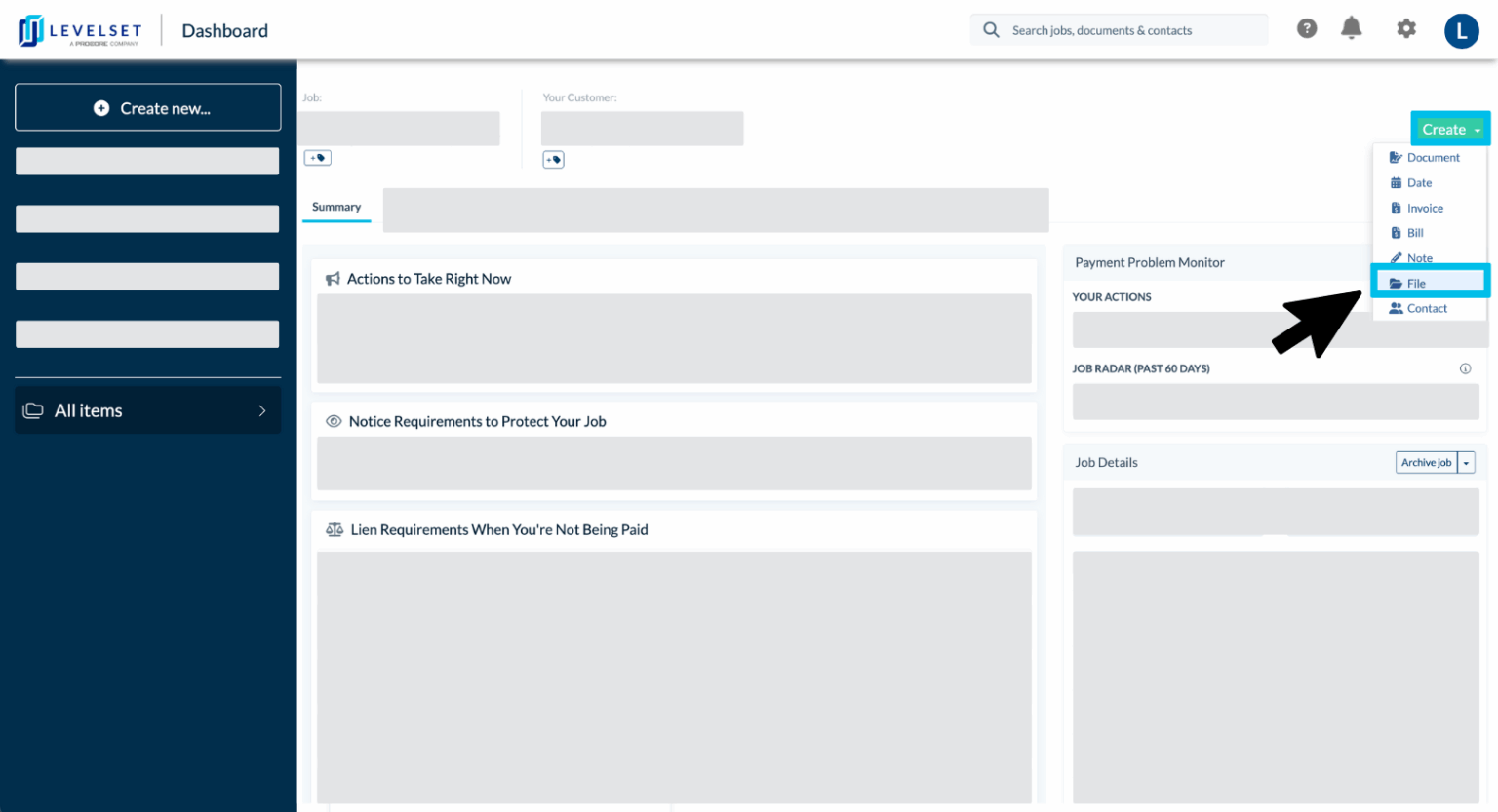Pick Note from the Create menu
1498x812 pixels.
click(1430, 258)
